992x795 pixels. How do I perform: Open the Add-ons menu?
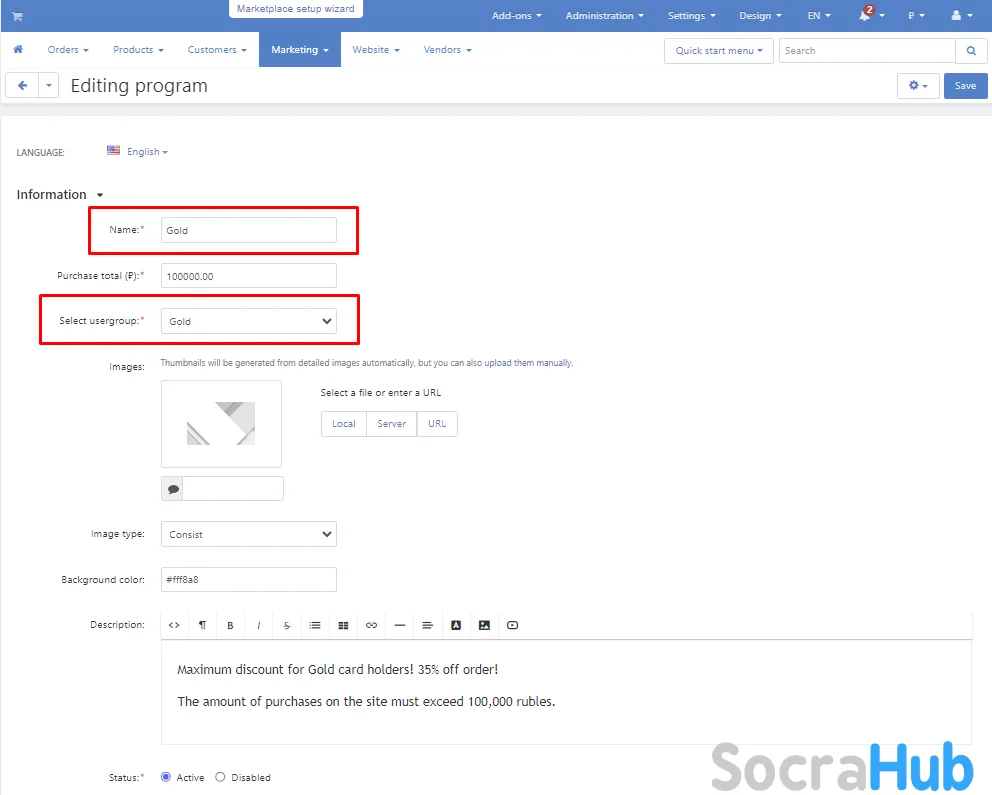tap(516, 16)
